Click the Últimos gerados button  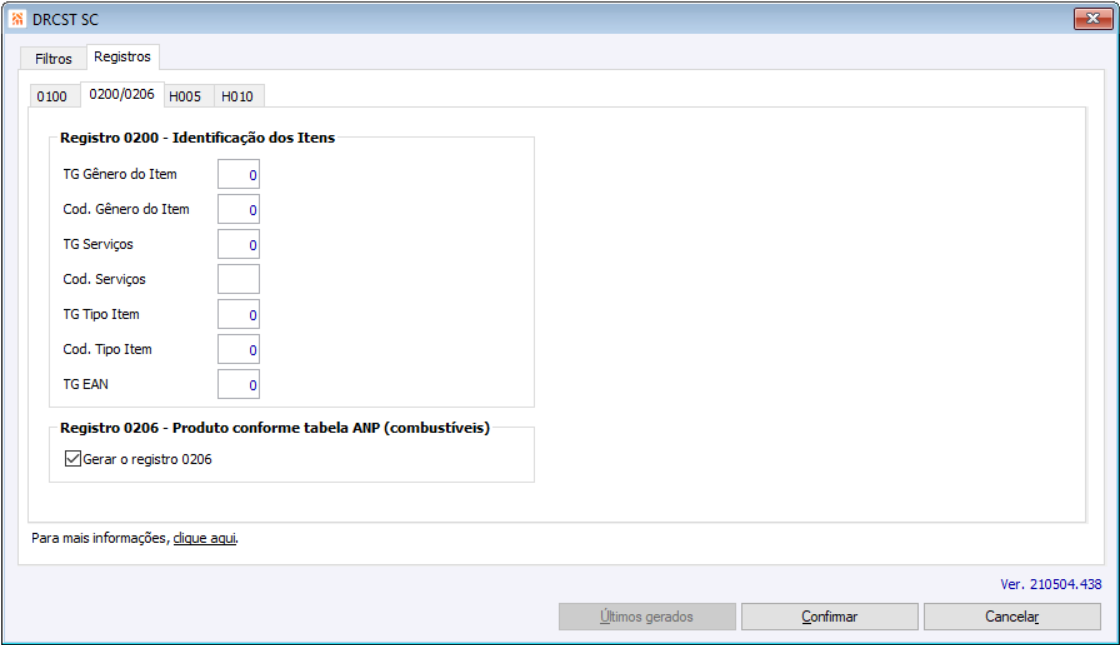(647, 616)
